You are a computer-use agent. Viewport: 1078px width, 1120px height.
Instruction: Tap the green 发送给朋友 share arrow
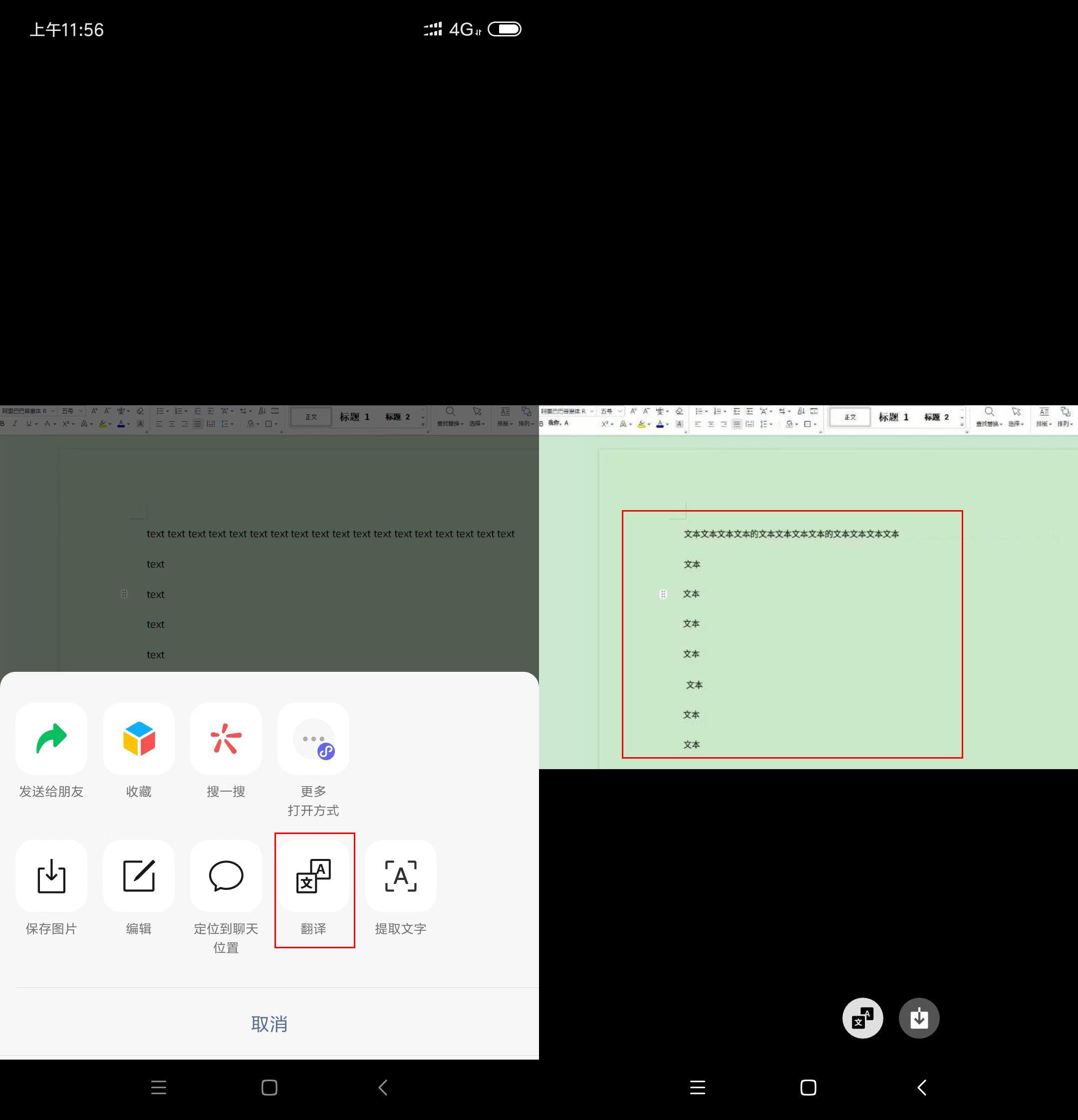point(51,739)
